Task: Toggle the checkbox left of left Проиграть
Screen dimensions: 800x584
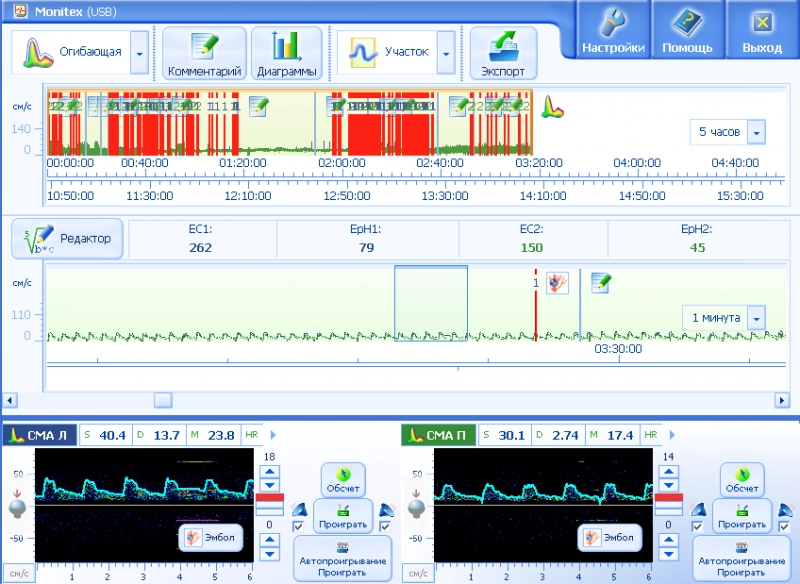Action: [299, 527]
